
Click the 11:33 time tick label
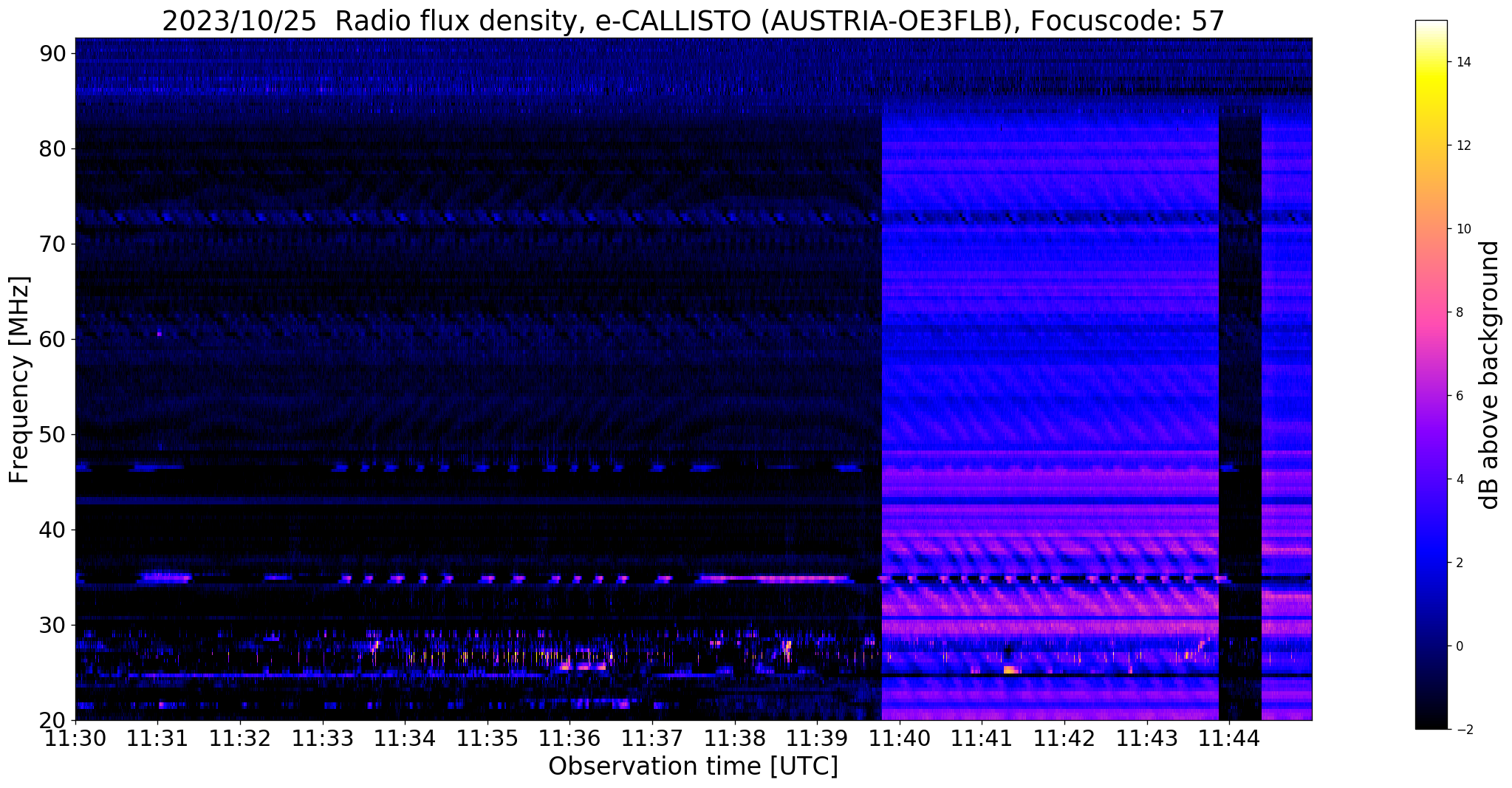[x=323, y=738]
